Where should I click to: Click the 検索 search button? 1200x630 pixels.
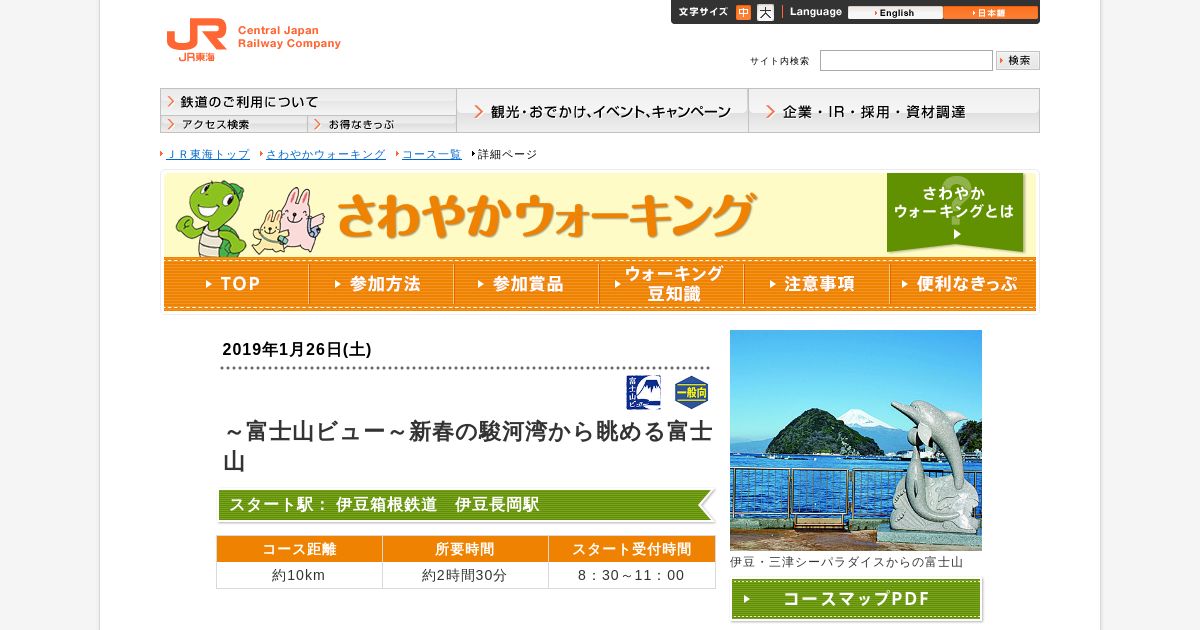coord(1018,60)
